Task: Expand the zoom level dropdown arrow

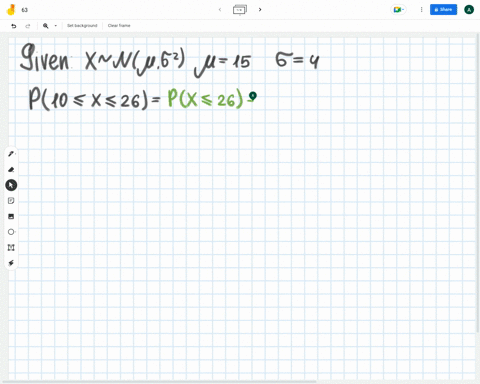Action: pyautogui.click(x=56, y=26)
